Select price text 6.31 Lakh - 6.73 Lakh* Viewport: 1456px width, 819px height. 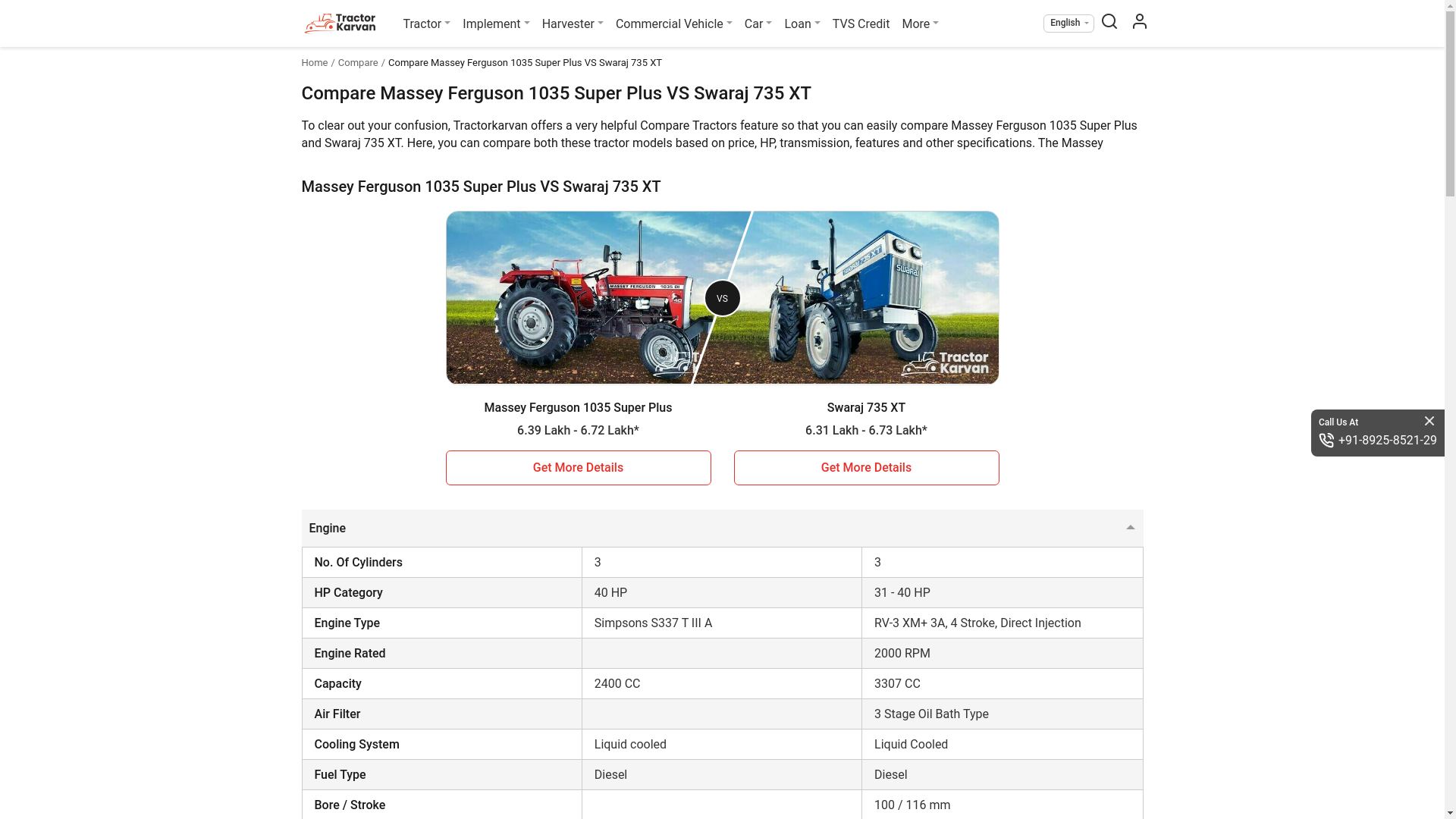(x=866, y=431)
